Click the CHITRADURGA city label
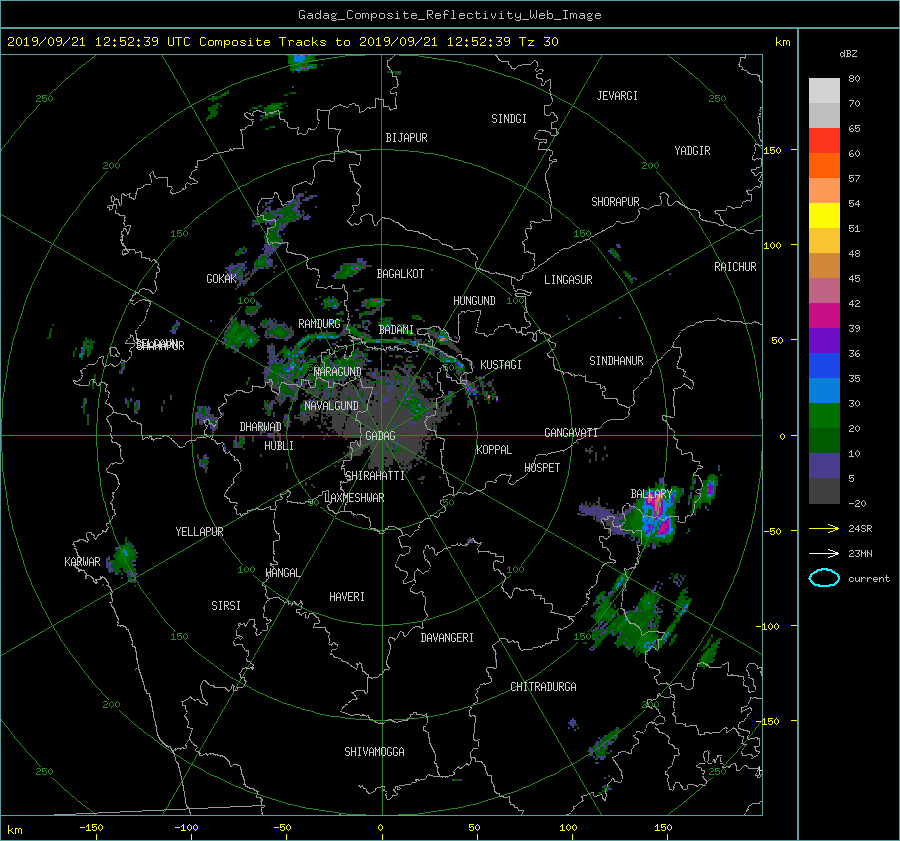The height and width of the screenshot is (841, 900). (x=543, y=687)
